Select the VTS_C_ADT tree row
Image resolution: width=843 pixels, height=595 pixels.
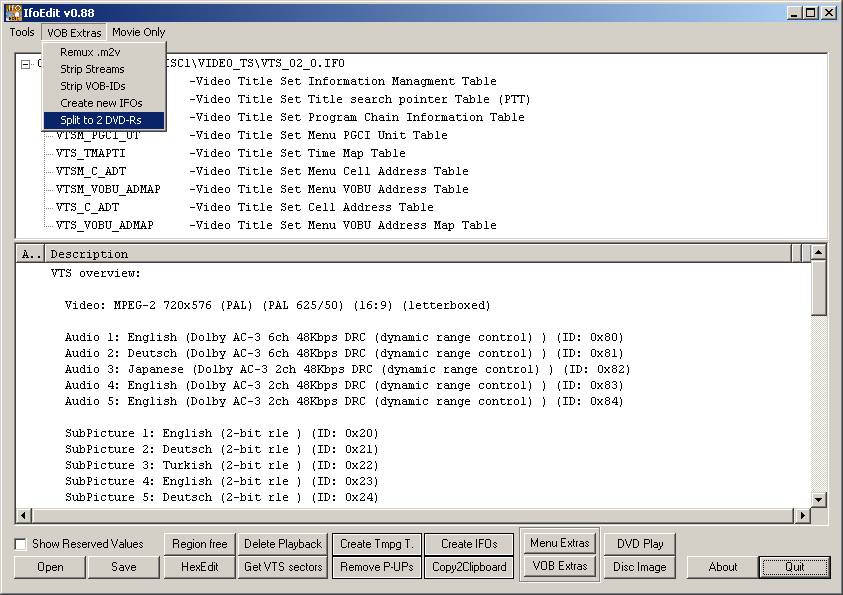[90, 207]
